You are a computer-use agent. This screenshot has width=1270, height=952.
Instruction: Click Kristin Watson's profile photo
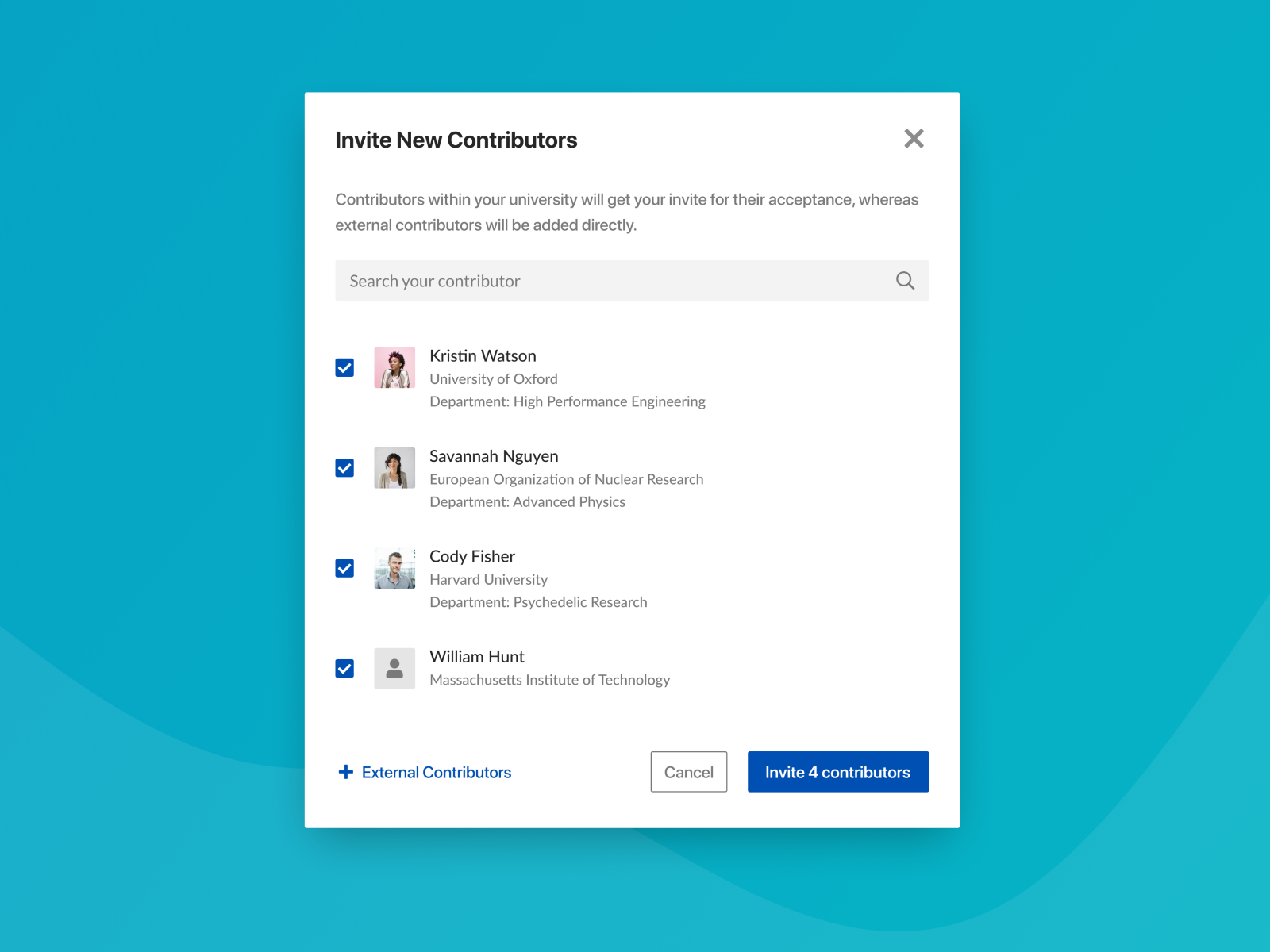(x=394, y=367)
